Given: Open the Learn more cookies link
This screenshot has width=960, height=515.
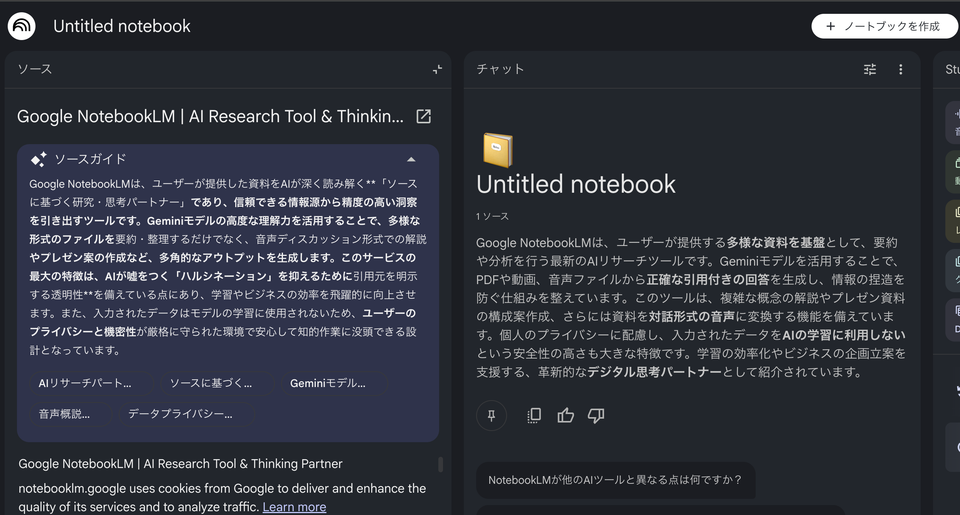Looking at the screenshot, I should click(294, 507).
